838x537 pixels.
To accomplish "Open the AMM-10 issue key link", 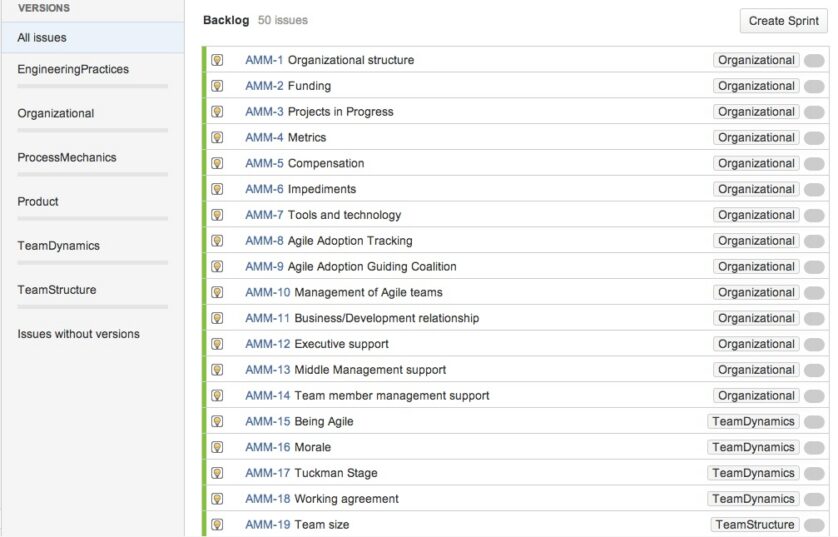I will tap(267, 292).
